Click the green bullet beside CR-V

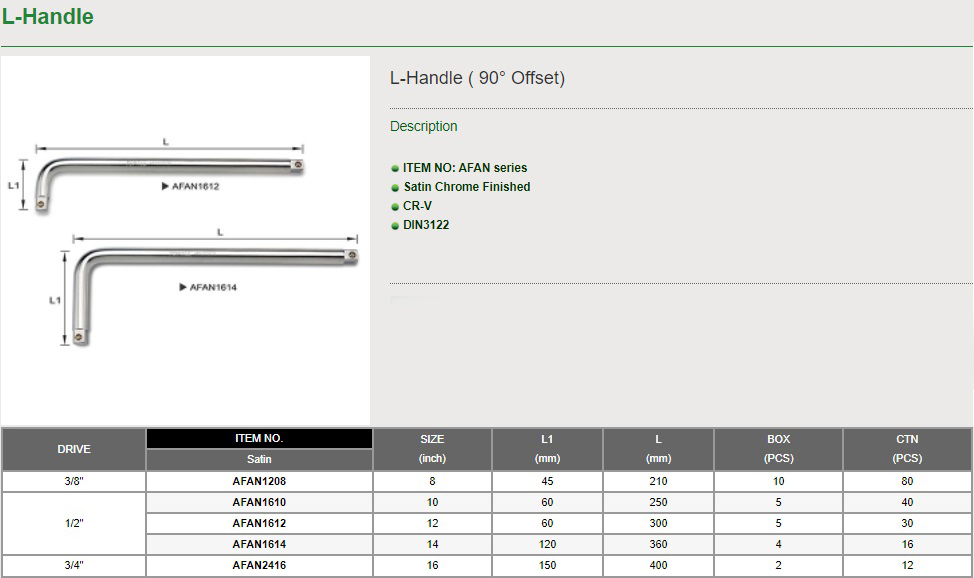pos(395,207)
